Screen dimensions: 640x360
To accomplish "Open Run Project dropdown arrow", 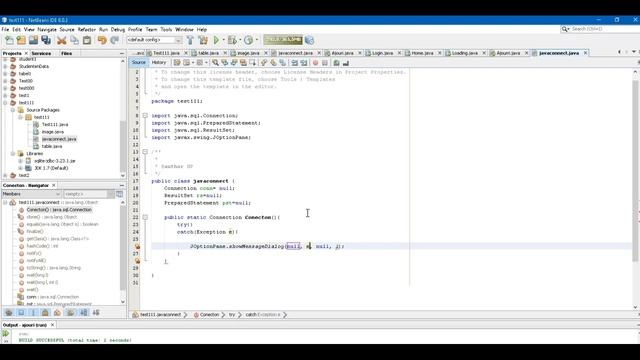I will click(x=224, y=40).
